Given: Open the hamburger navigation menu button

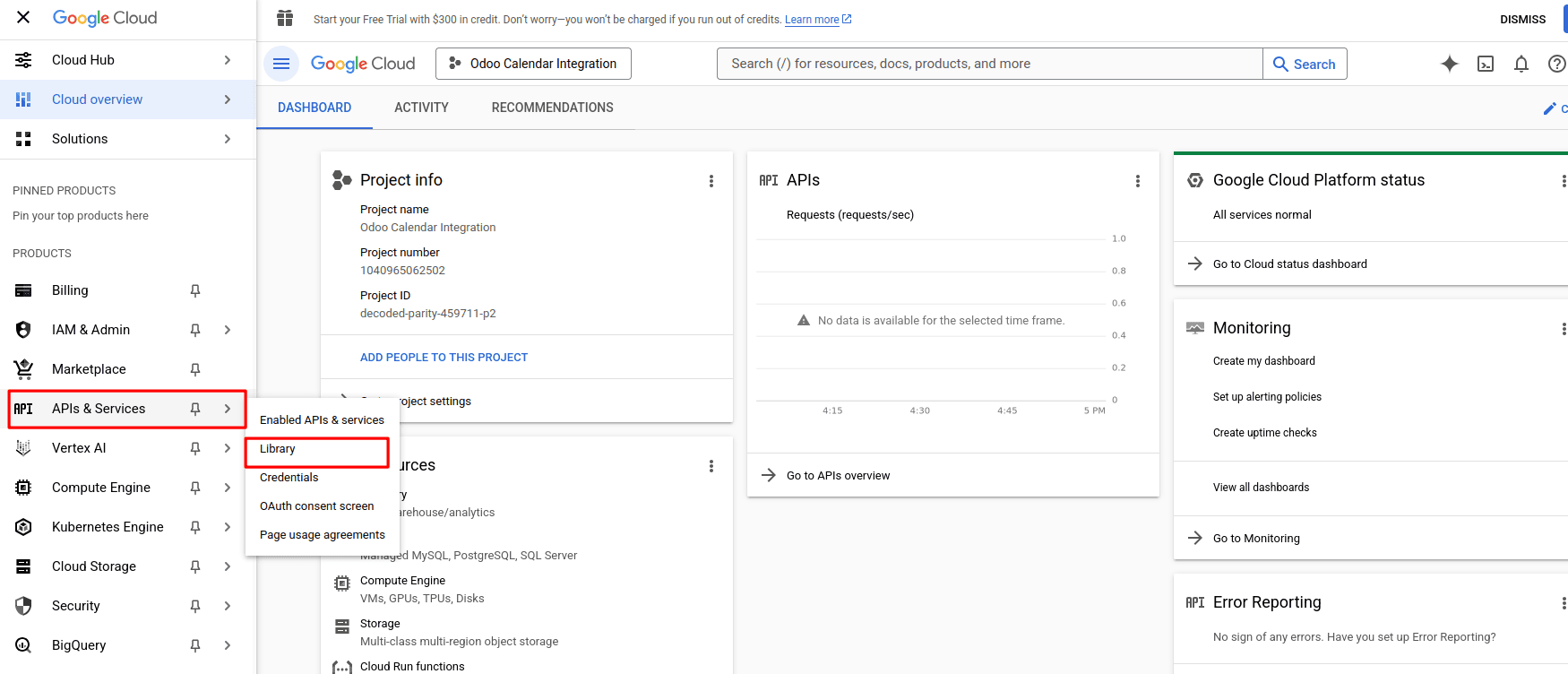Looking at the screenshot, I should [x=281, y=64].
